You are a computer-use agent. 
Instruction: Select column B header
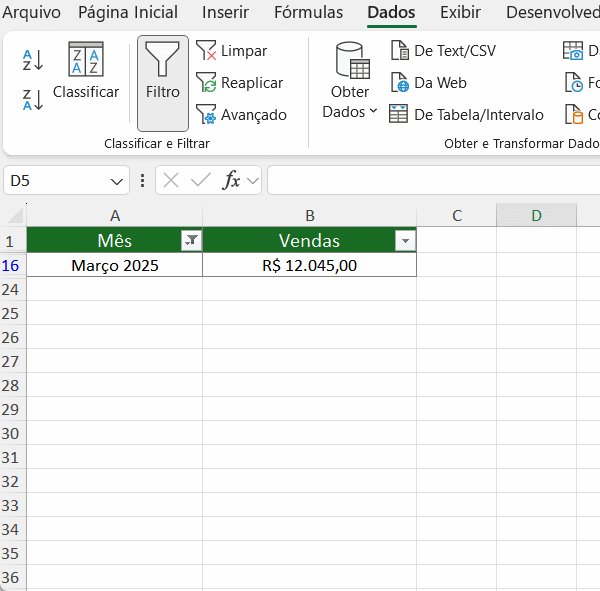tap(310, 216)
